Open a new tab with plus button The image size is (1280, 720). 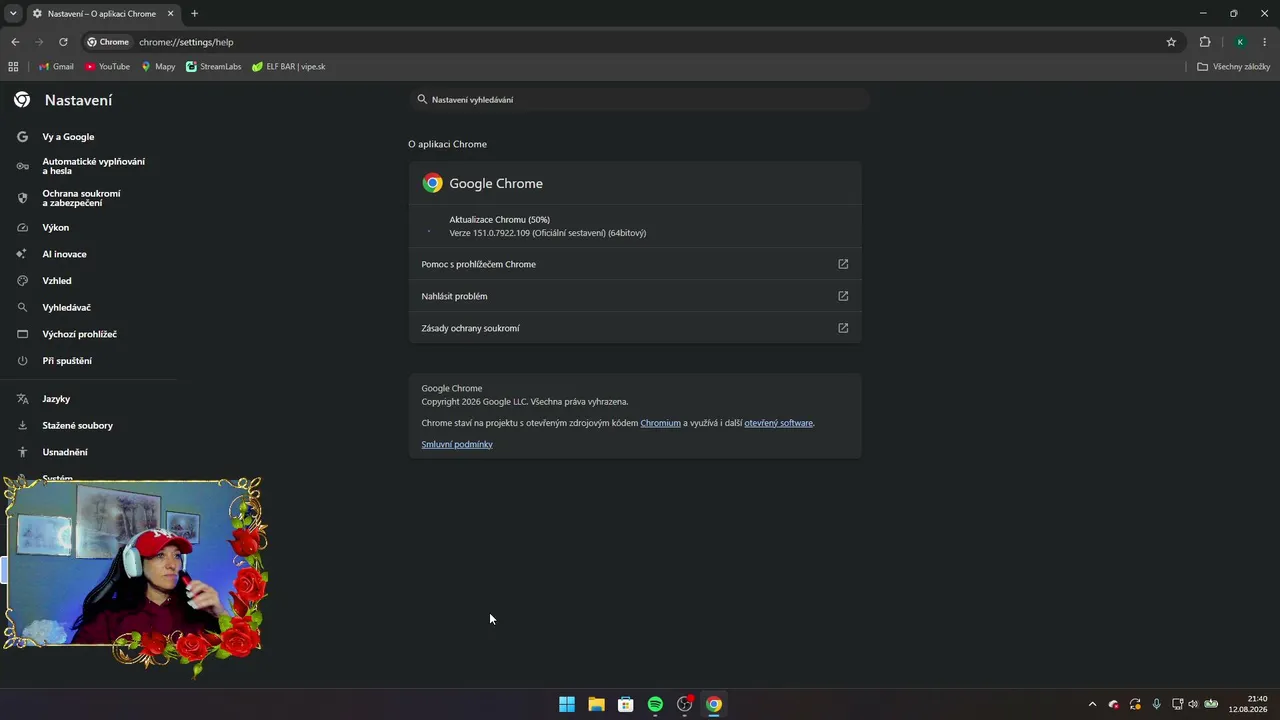[x=194, y=14]
